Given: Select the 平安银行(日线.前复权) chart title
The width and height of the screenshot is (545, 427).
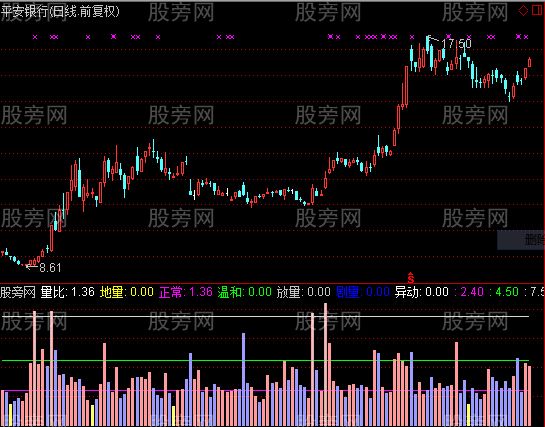Looking at the screenshot, I should click(x=60, y=11).
